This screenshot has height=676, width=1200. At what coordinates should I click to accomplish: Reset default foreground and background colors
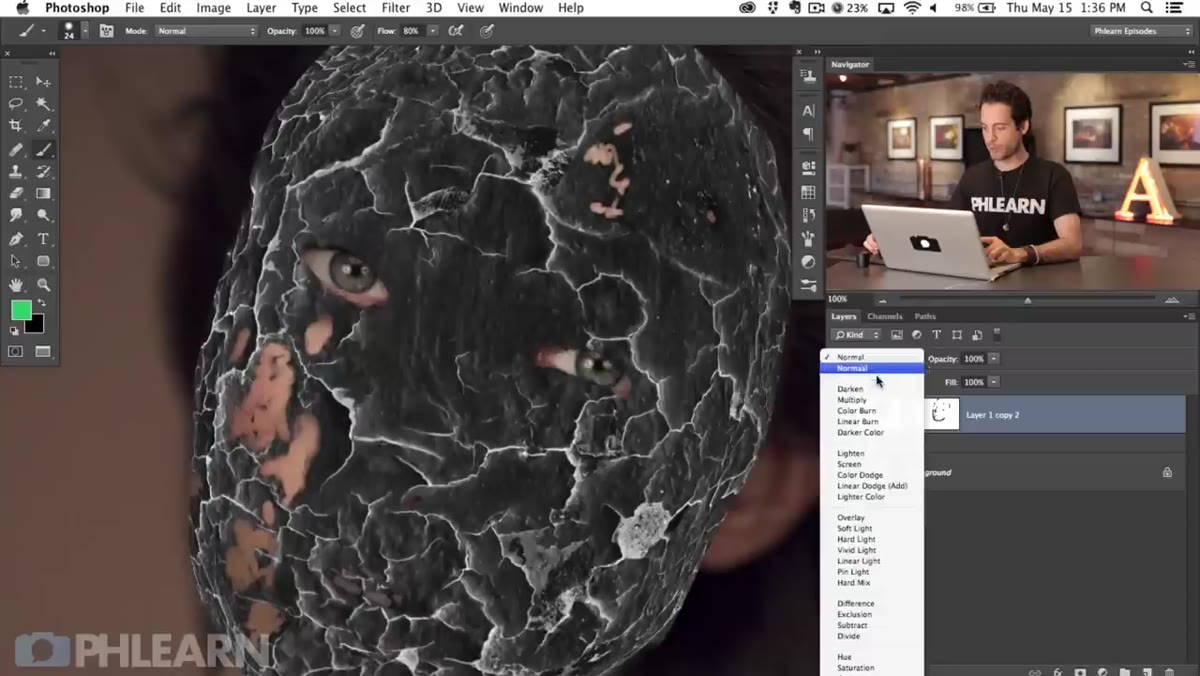[x=15, y=330]
